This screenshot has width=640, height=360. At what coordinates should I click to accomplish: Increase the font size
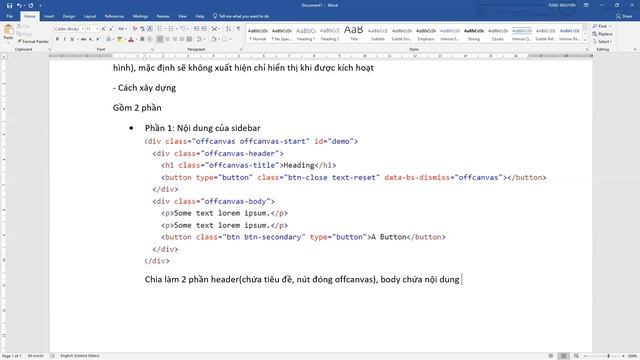click(103, 29)
